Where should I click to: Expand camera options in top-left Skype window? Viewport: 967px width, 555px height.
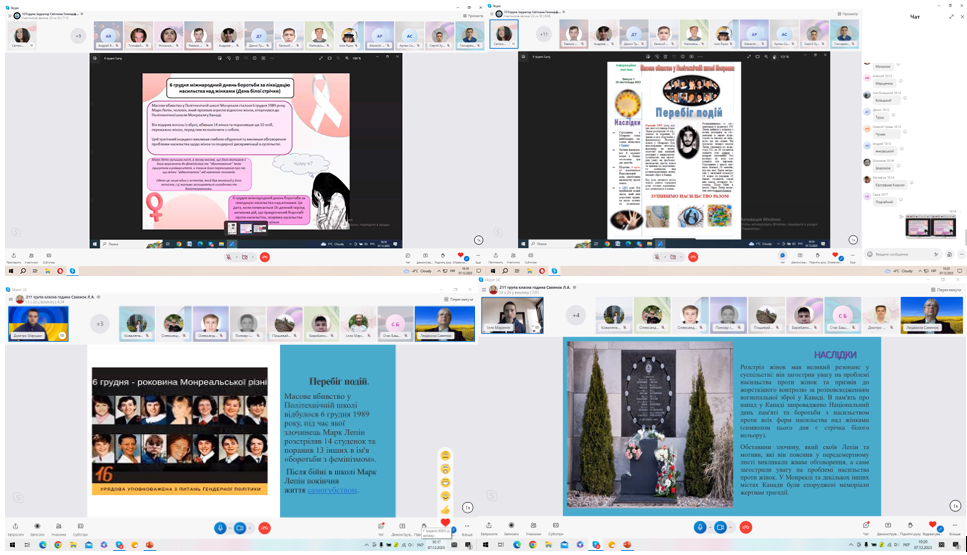(x=253, y=257)
